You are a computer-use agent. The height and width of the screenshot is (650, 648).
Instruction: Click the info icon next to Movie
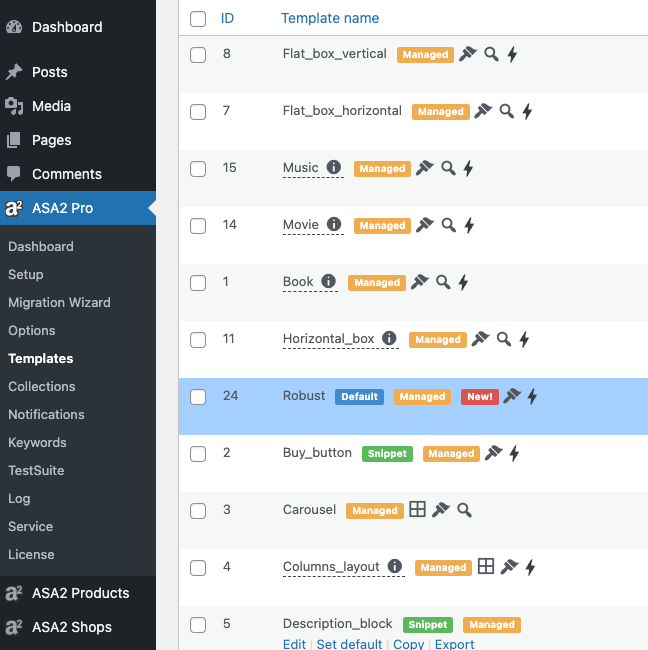334,224
